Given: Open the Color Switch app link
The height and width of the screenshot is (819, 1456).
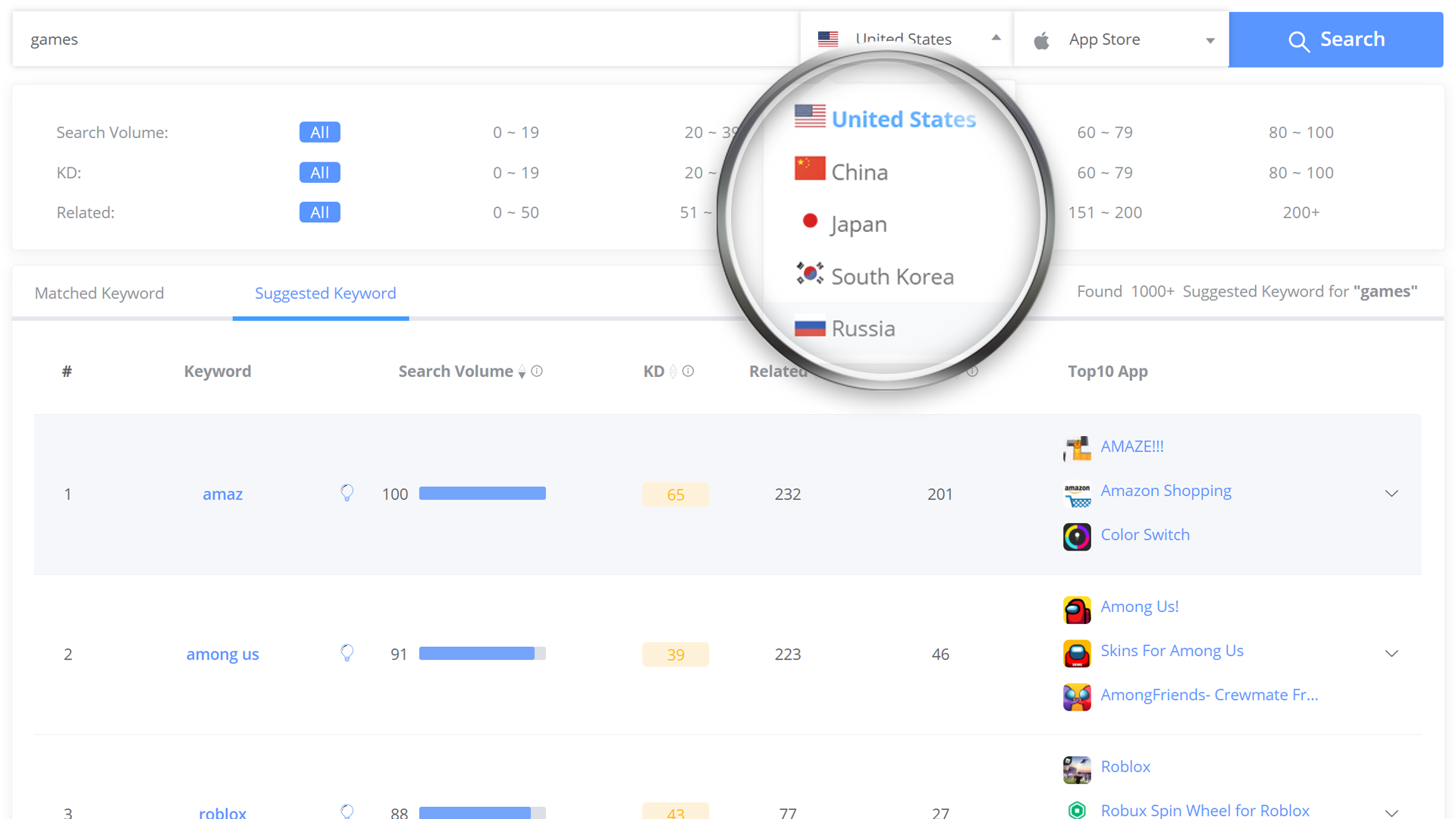Looking at the screenshot, I should (1145, 535).
